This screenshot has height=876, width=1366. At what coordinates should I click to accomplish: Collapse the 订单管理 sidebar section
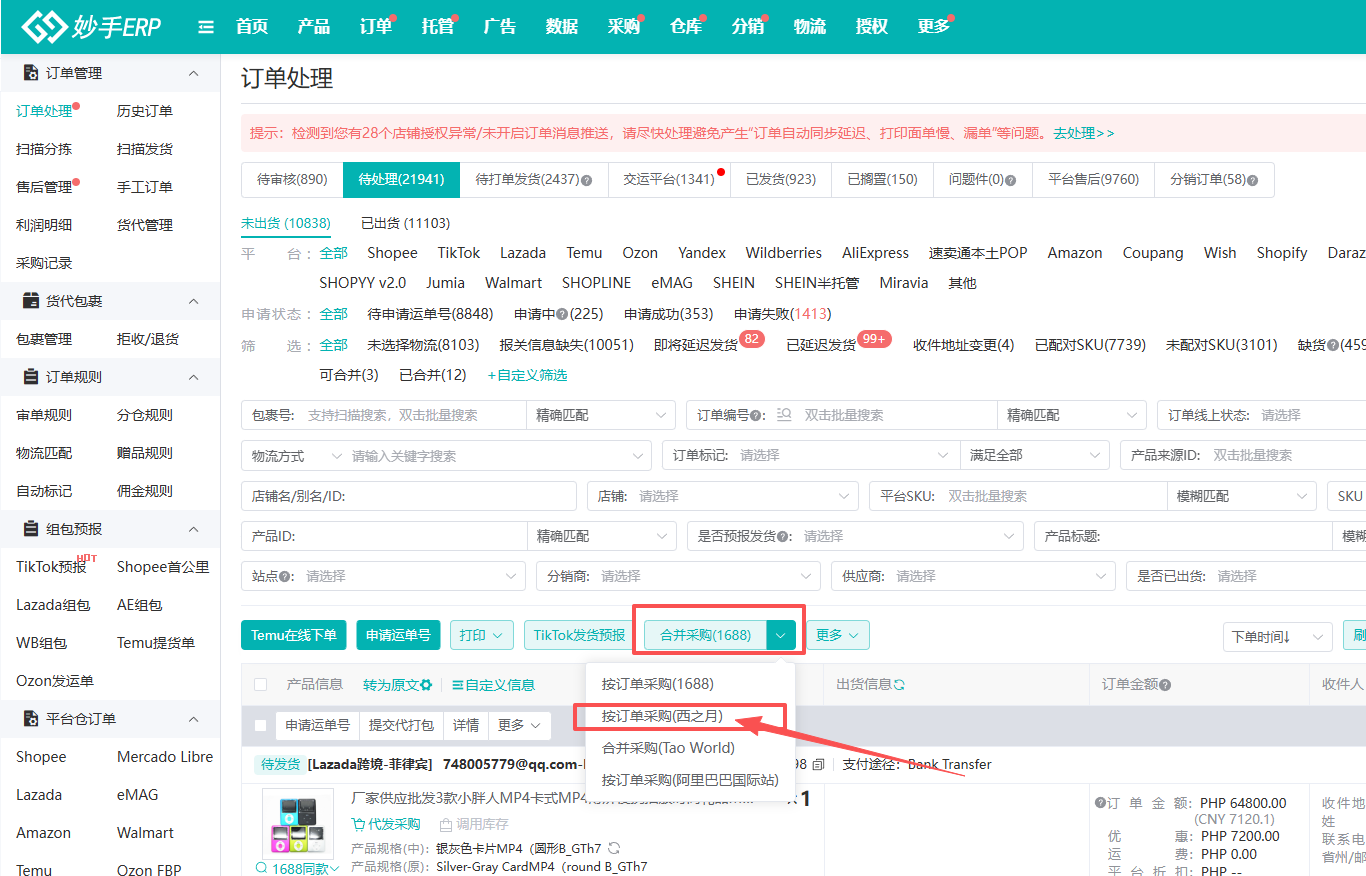pos(194,73)
